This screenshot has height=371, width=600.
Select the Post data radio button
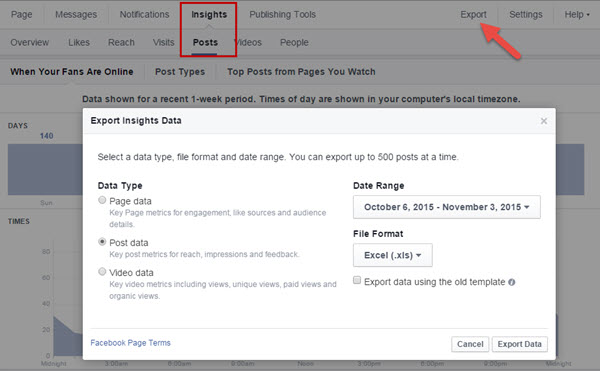102,242
